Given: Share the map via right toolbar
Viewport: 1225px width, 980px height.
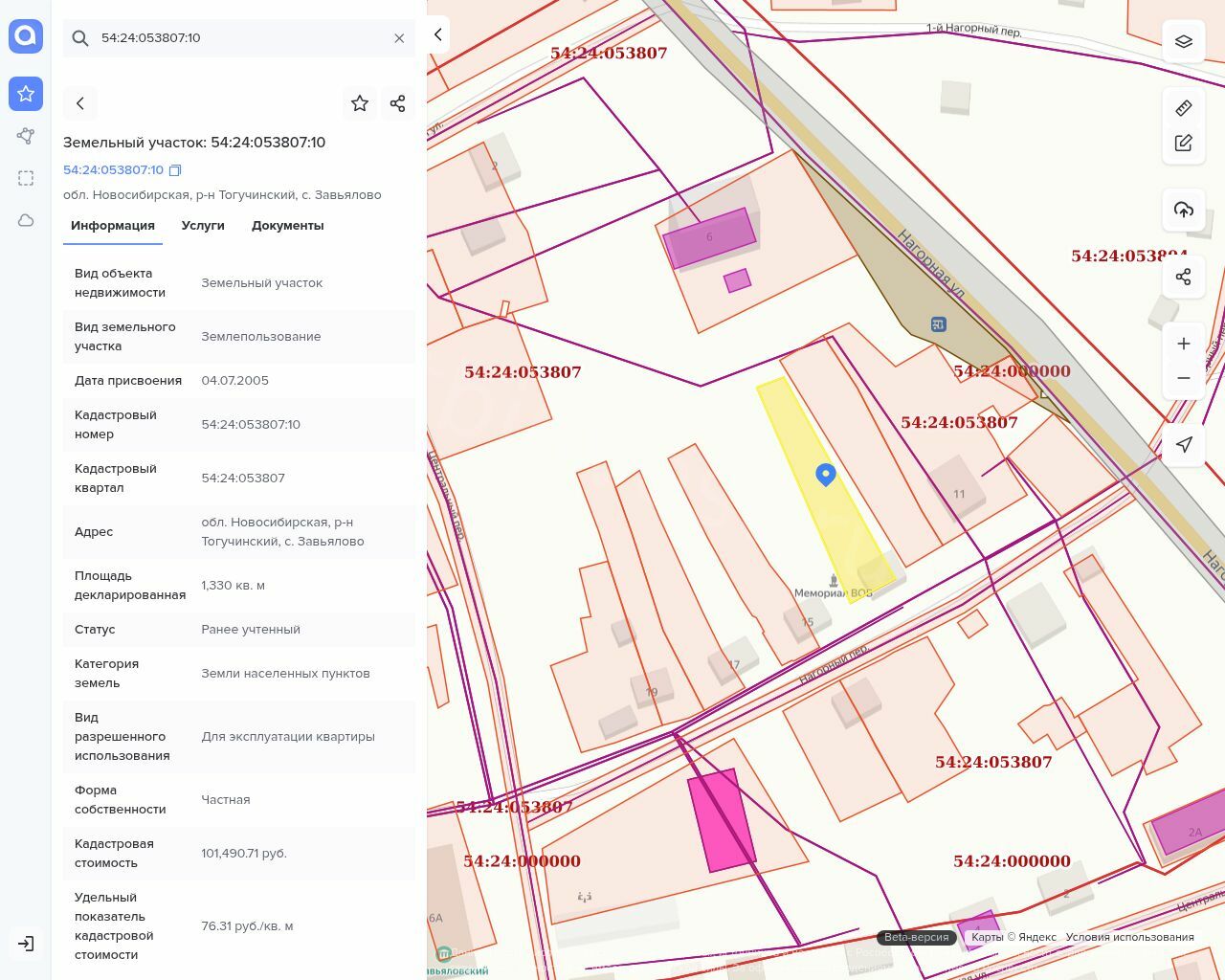Looking at the screenshot, I should click(x=1184, y=277).
